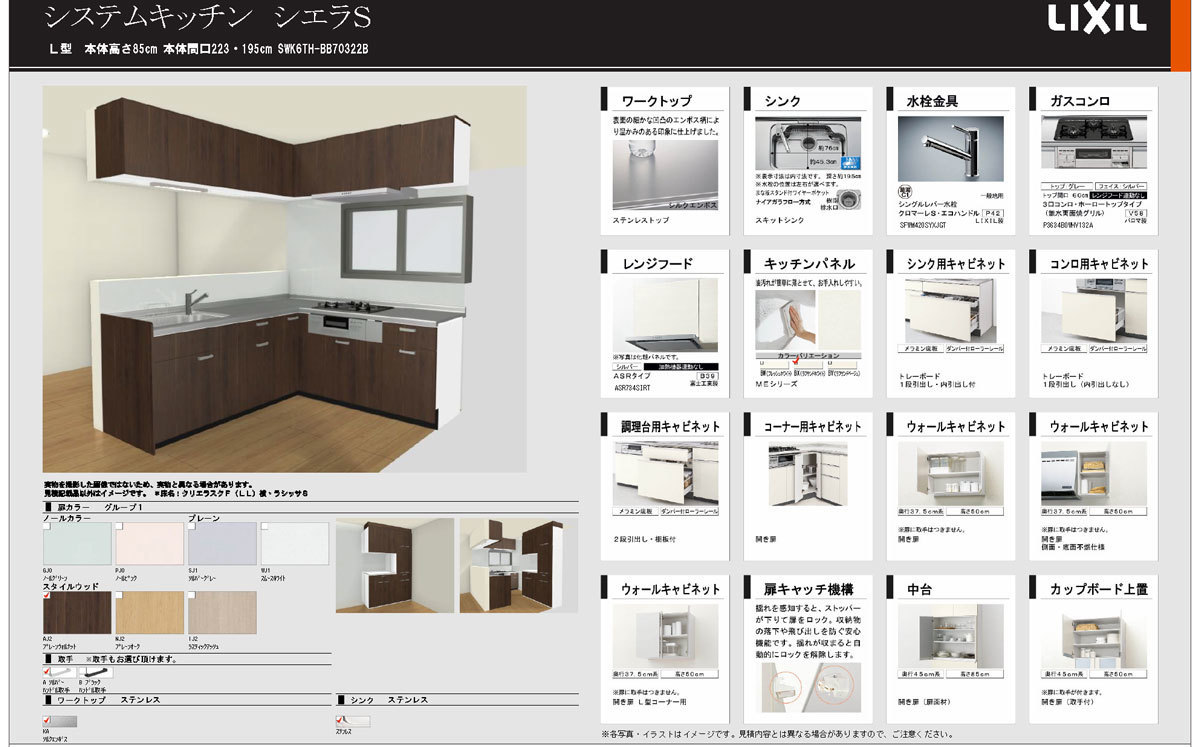Screen dimensions: 1200x747
Task: Click the V56 page tag on the stove card
Action: point(1135,214)
